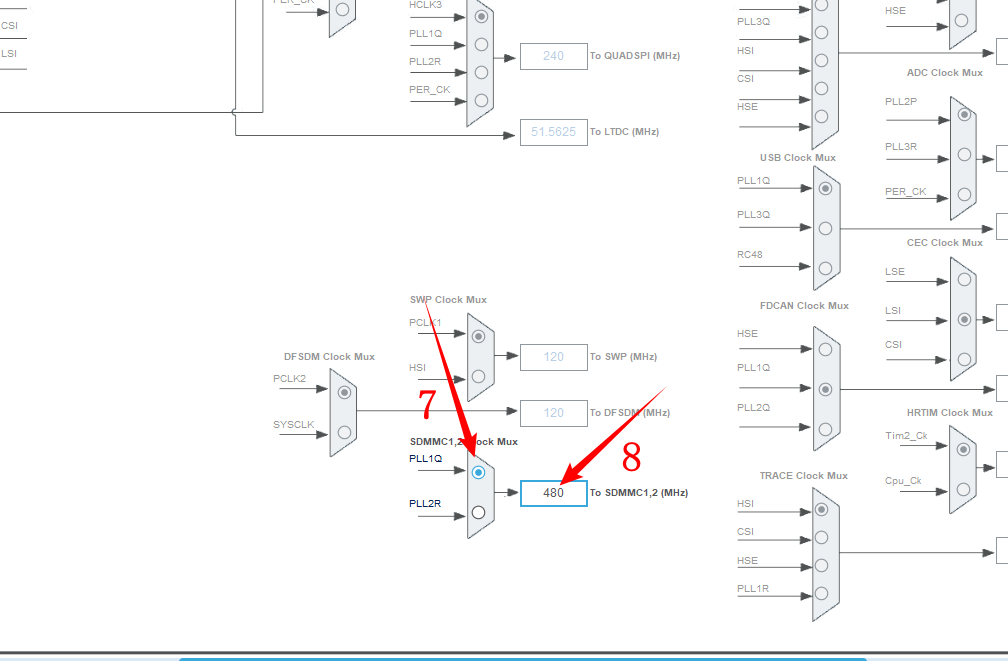
Task: Select PLL3R in ADC Clock Mux
Action: click(963, 154)
